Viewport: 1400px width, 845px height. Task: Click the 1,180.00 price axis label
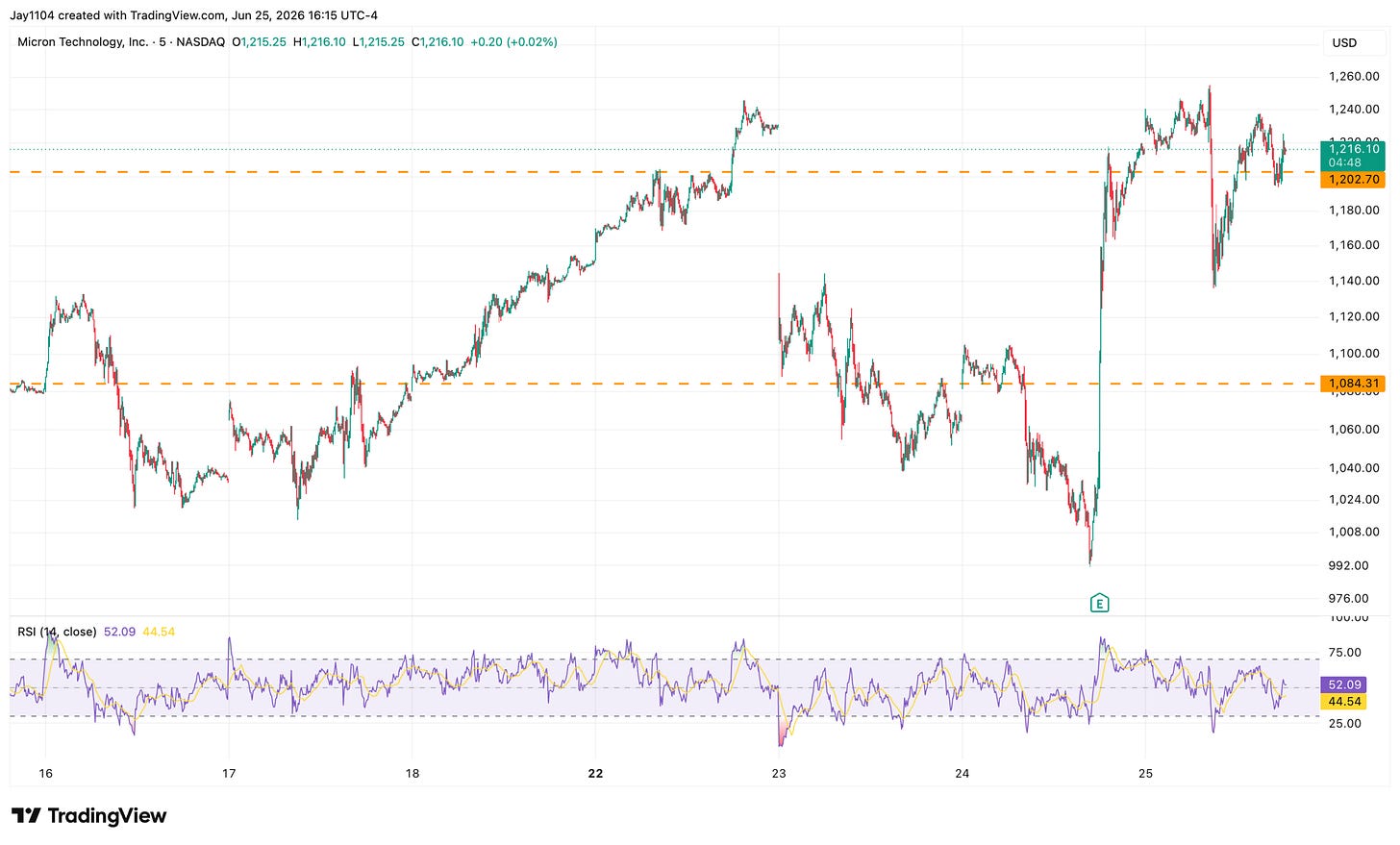click(1354, 210)
